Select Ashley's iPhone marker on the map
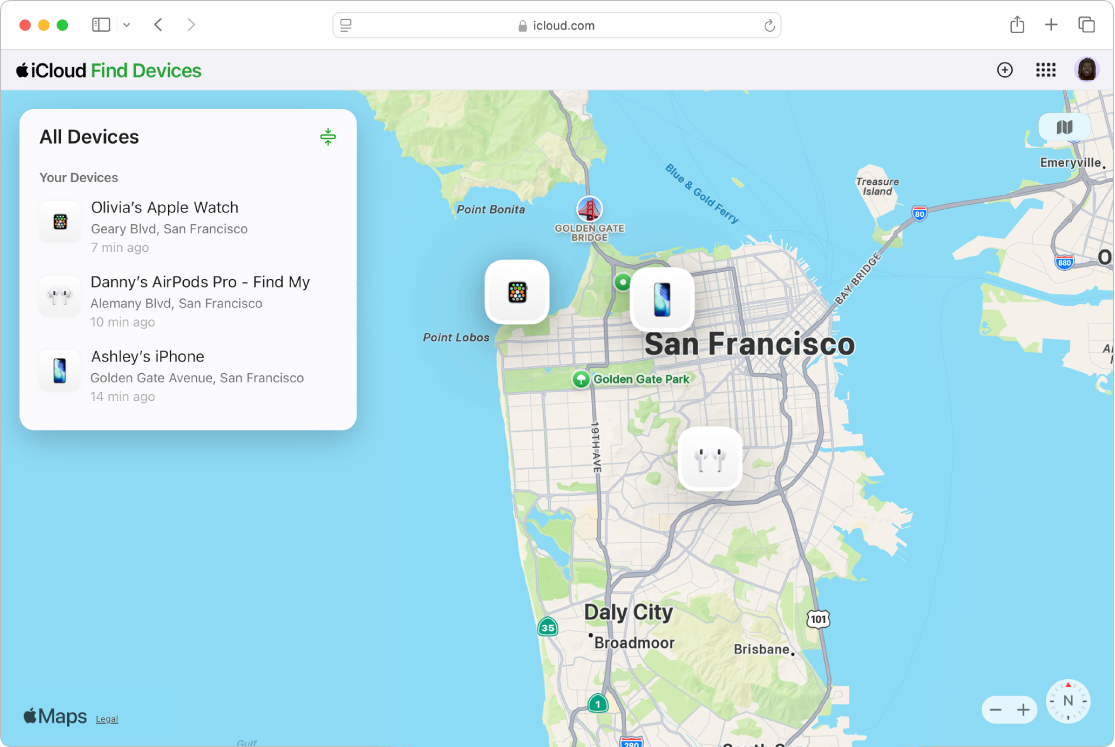The image size is (1115, 747). click(662, 299)
